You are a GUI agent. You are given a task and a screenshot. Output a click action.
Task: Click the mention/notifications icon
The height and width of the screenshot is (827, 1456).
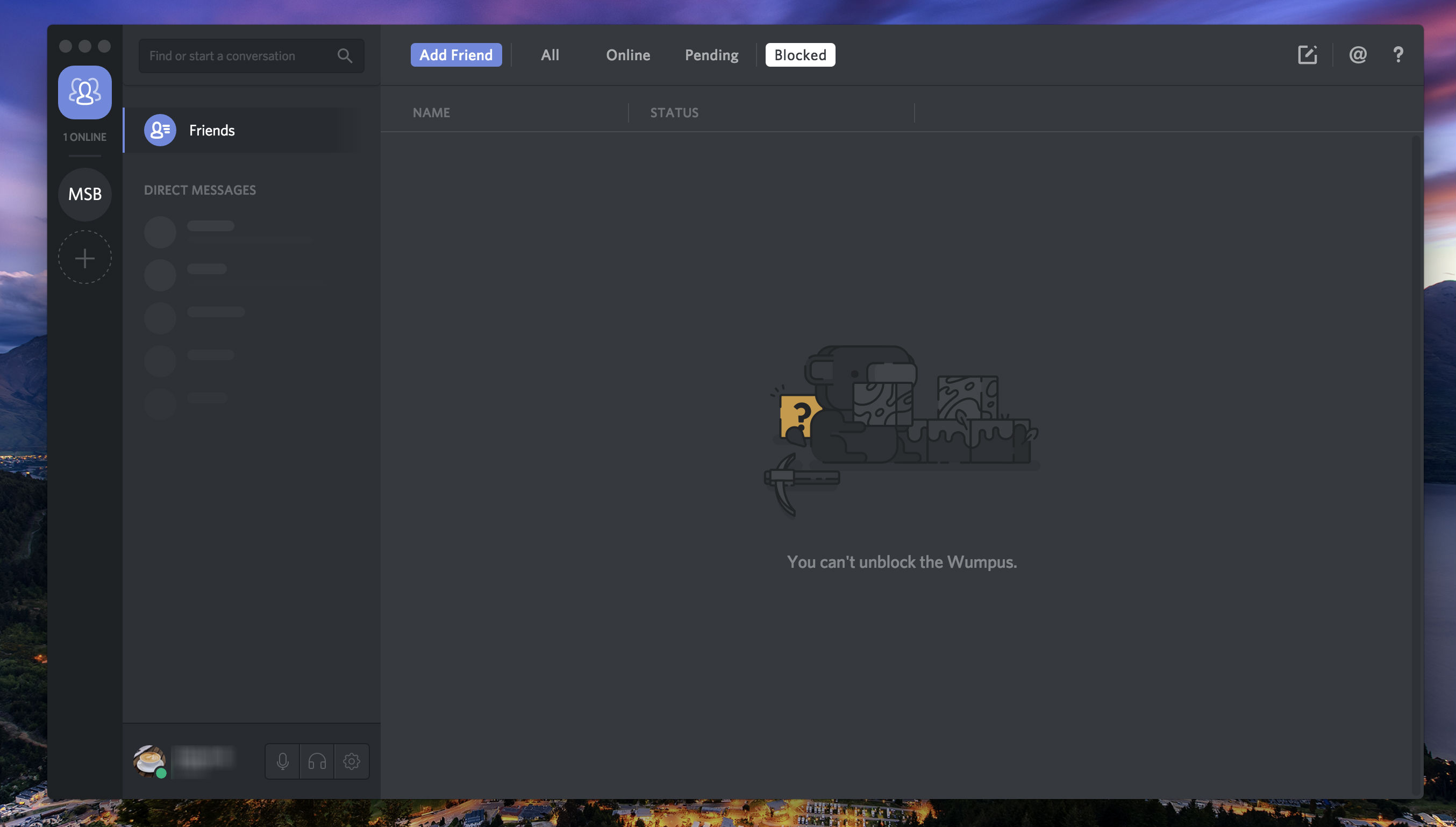pyautogui.click(x=1358, y=55)
